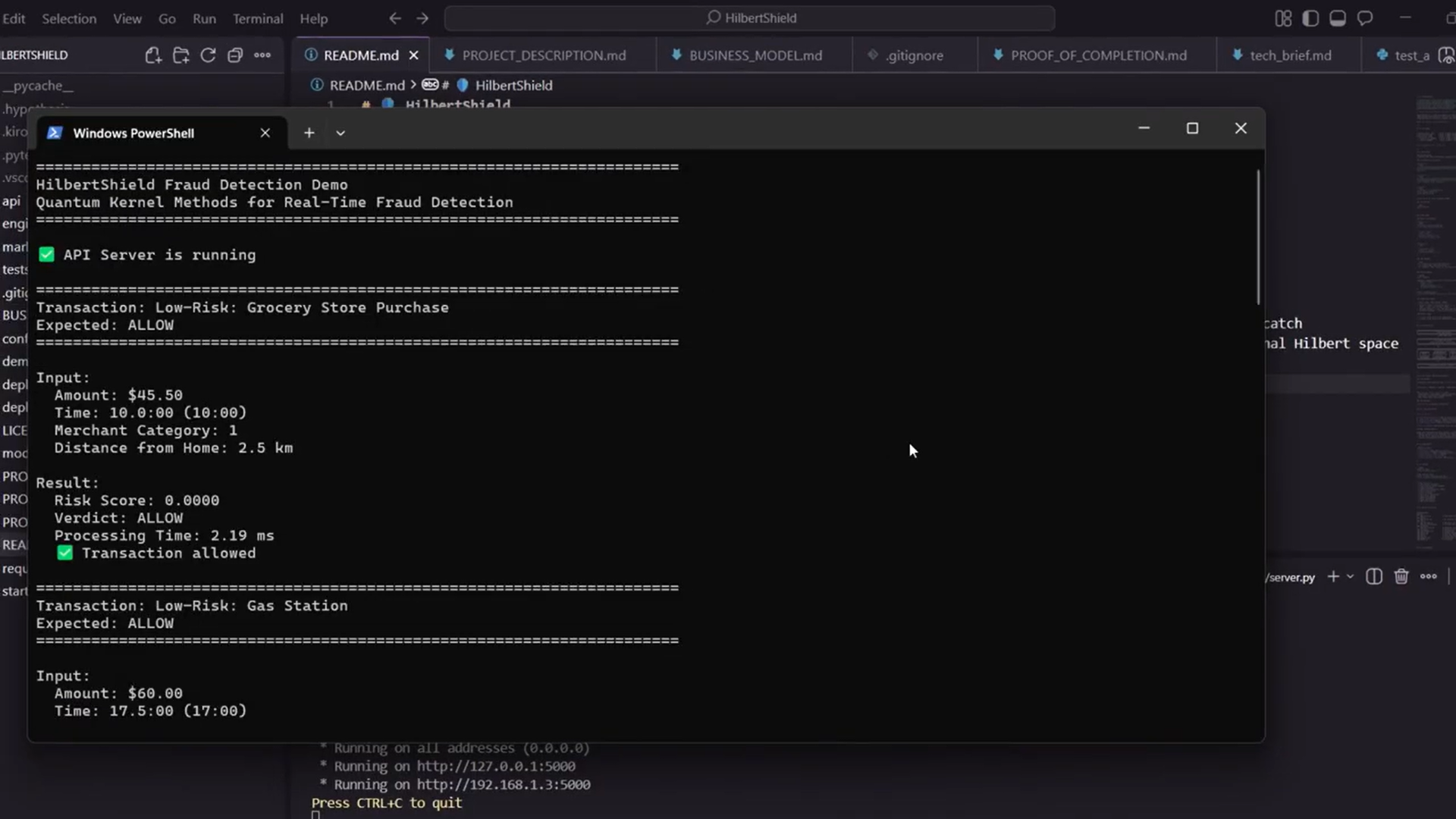Split the terminal panel
The width and height of the screenshot is (1456, 819).
(x=1373, y=576)
